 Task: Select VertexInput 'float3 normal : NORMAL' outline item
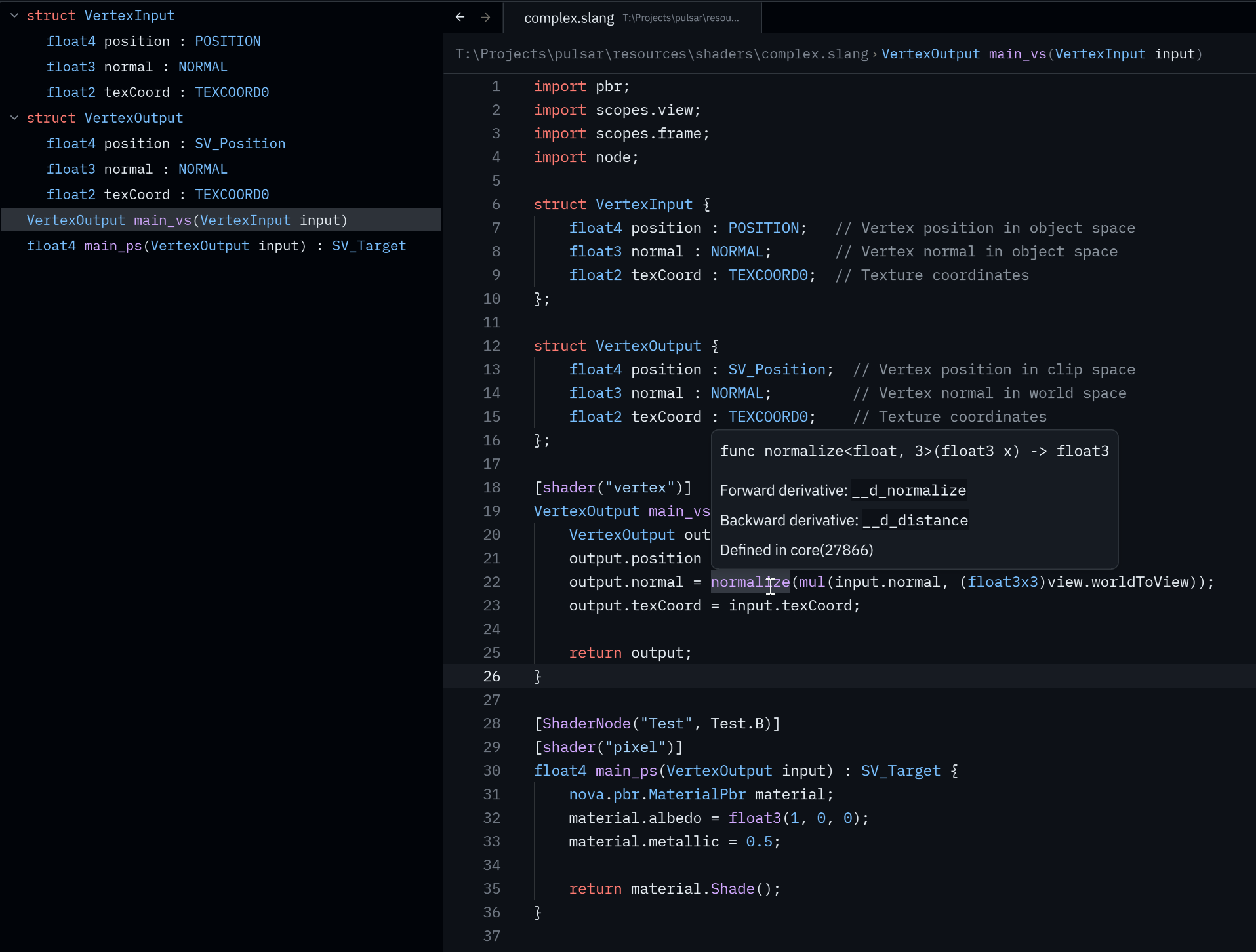(x=137, y=66)
